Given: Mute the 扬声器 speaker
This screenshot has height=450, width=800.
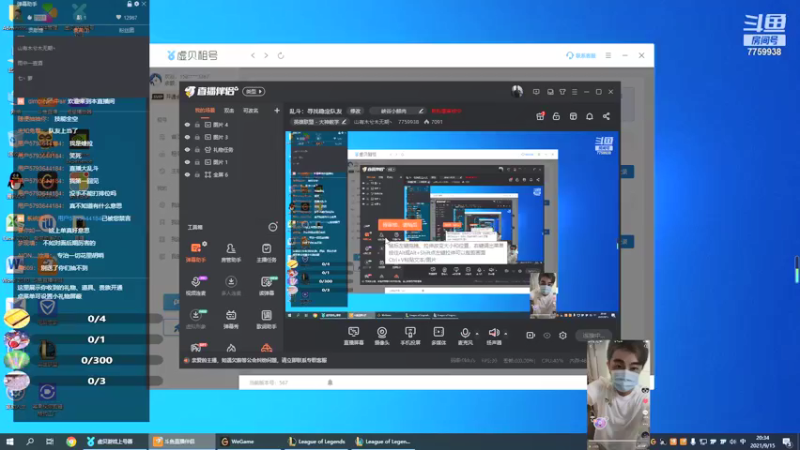Looking at the screenshot, I should pos(493,336).
